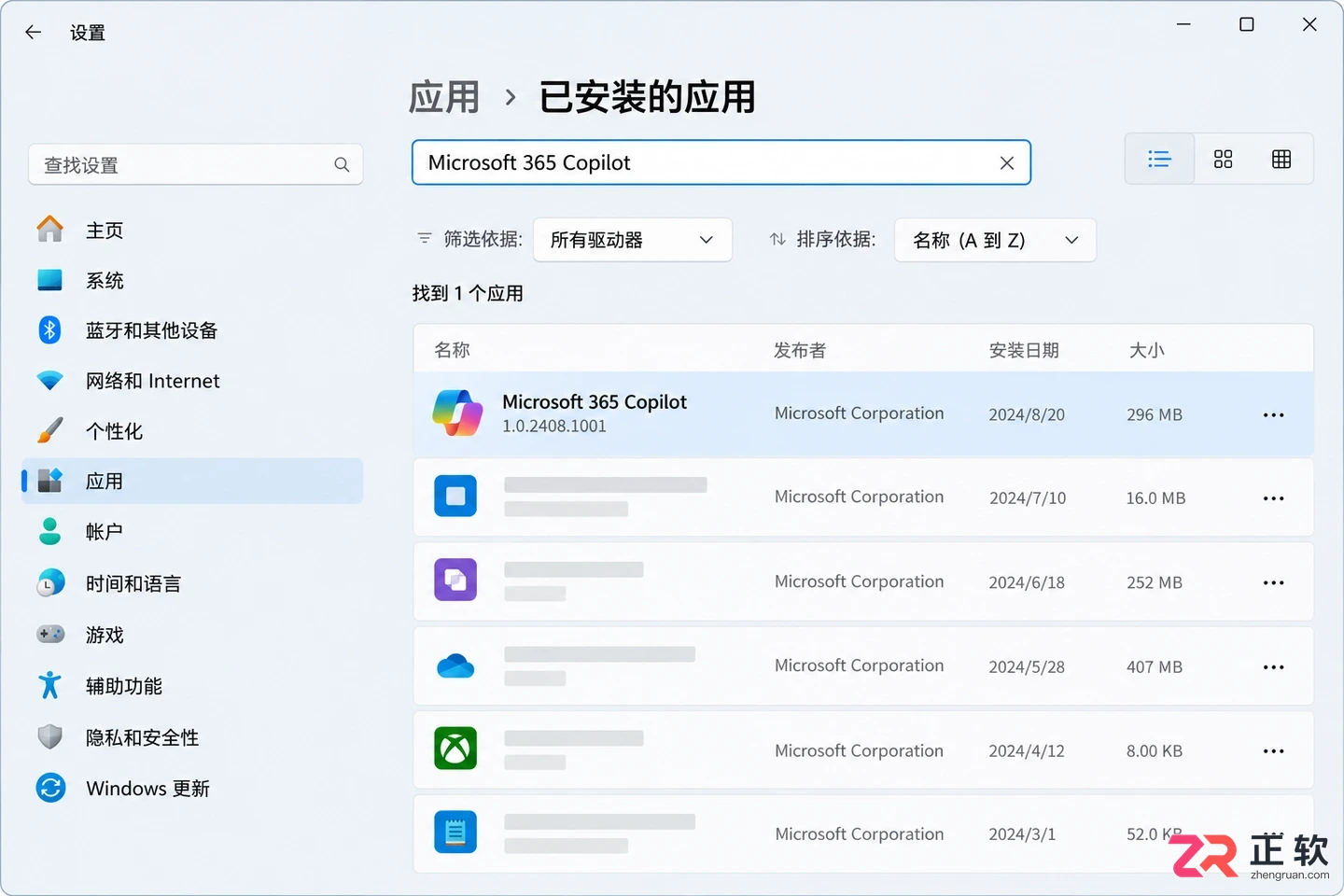Screen dimensions: 1344x896
Task: Click the purple app icon dated 2024/6/18
Action: click(x=455, y=581)
